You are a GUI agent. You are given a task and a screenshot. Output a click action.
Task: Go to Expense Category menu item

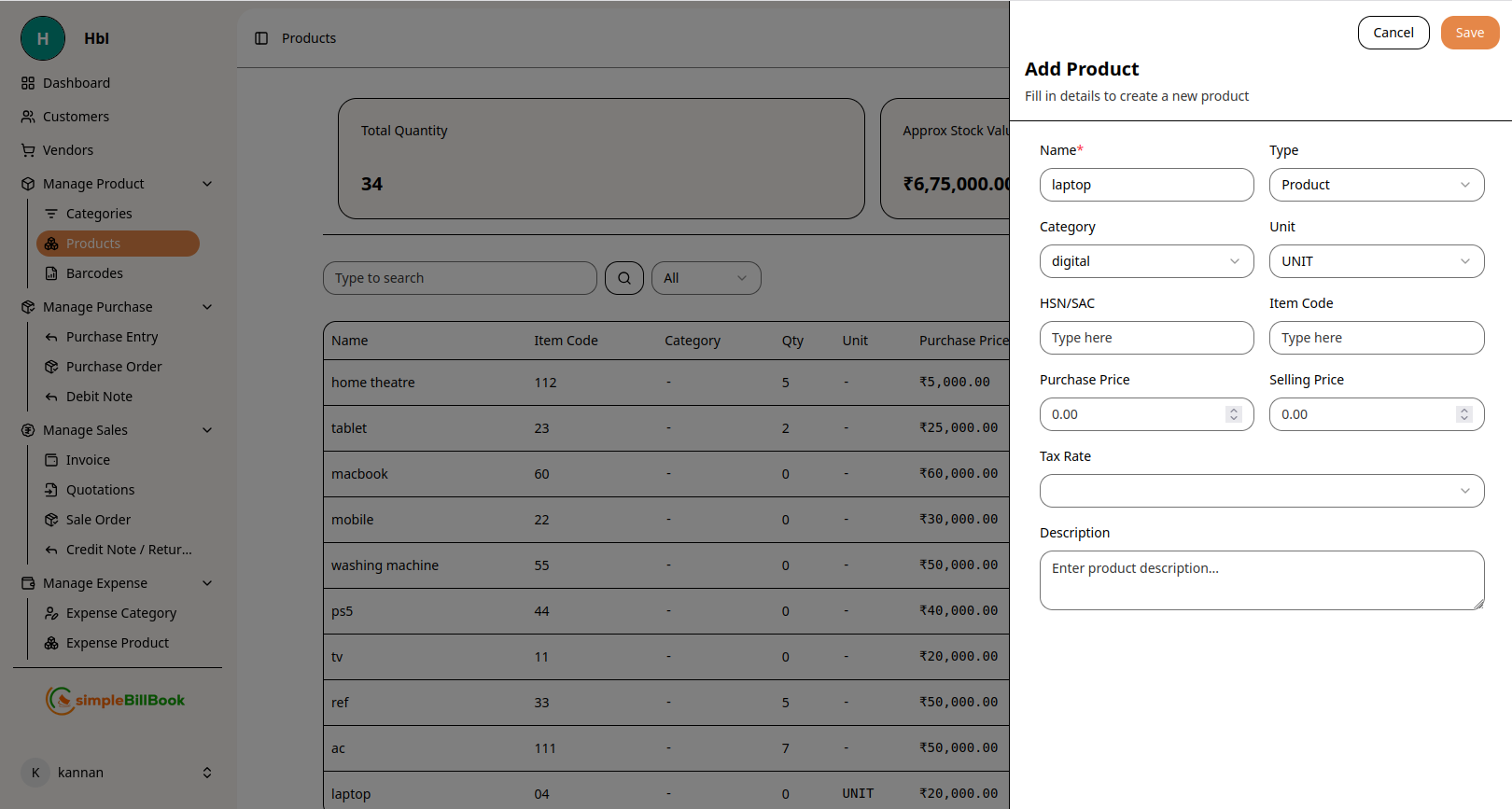click(121, 613)
